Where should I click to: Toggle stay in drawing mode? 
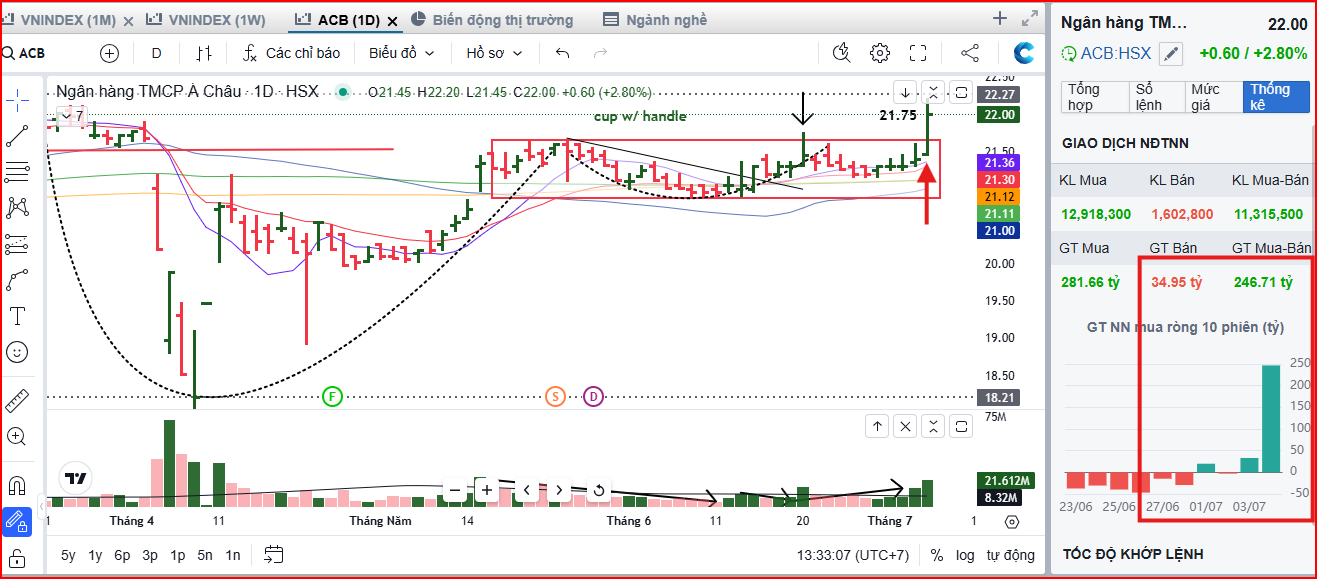point(17,522)
